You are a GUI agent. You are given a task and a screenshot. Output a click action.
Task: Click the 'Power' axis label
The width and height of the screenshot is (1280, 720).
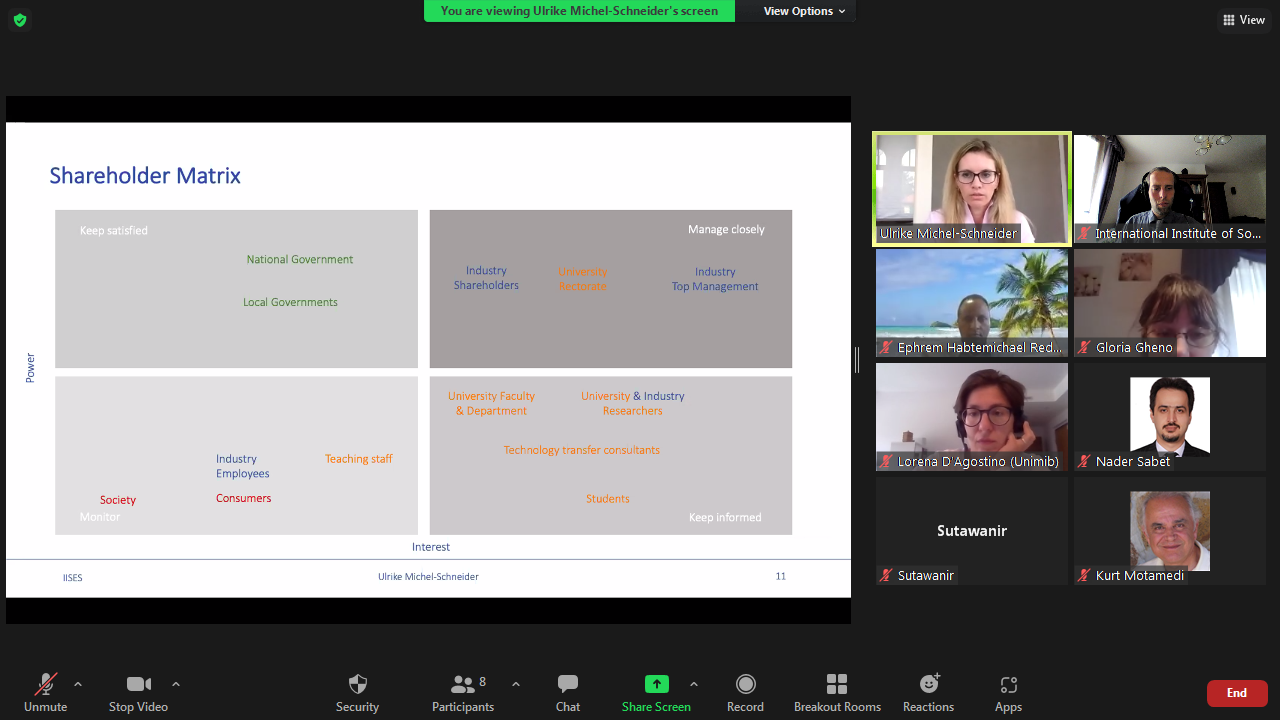(x=30, y=368)
